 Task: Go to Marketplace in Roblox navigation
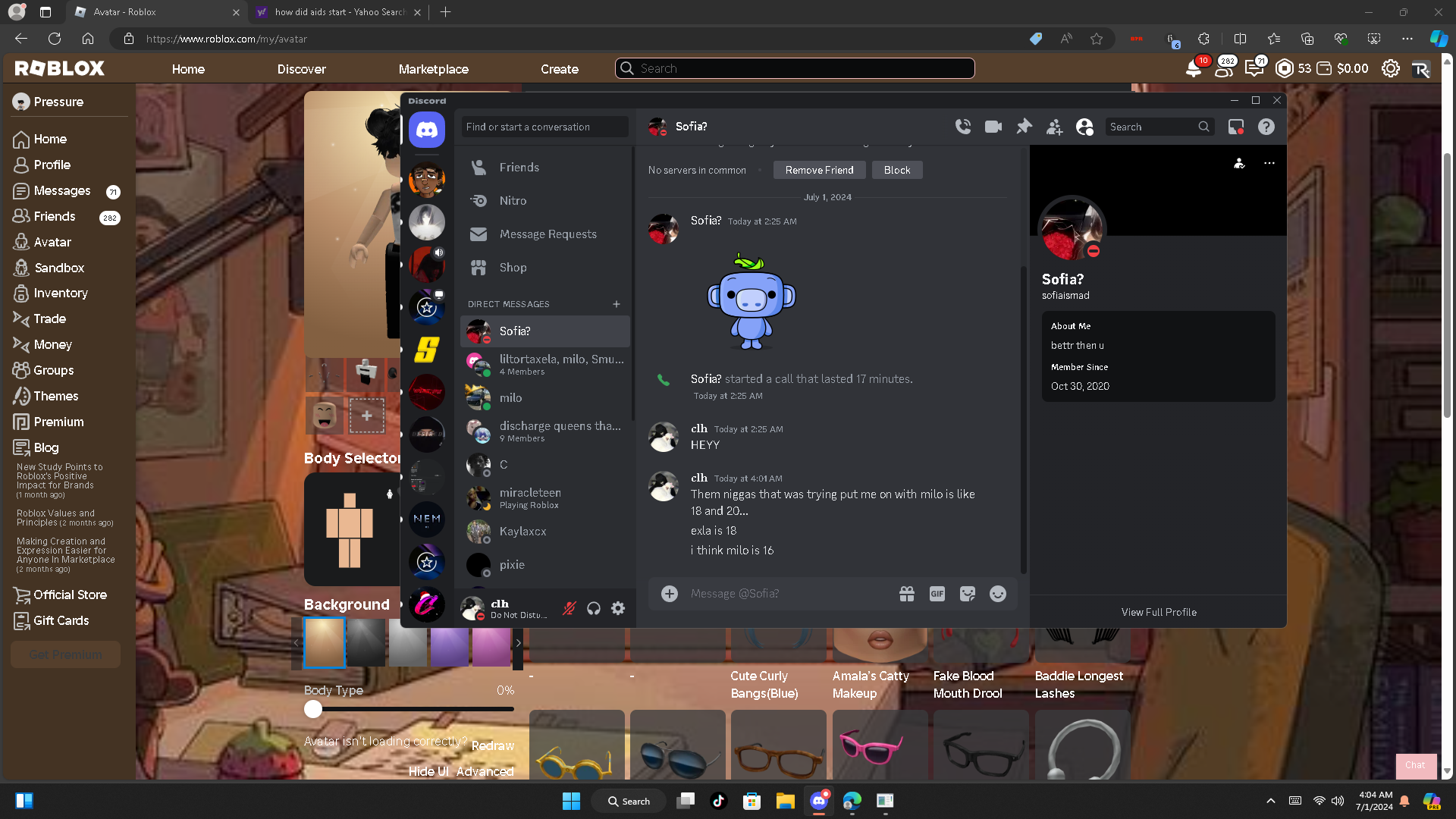click(434, 69)
